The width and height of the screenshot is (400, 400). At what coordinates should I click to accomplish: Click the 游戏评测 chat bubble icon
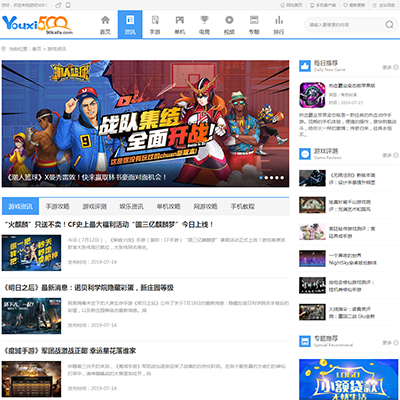click(x=305, y=154)
